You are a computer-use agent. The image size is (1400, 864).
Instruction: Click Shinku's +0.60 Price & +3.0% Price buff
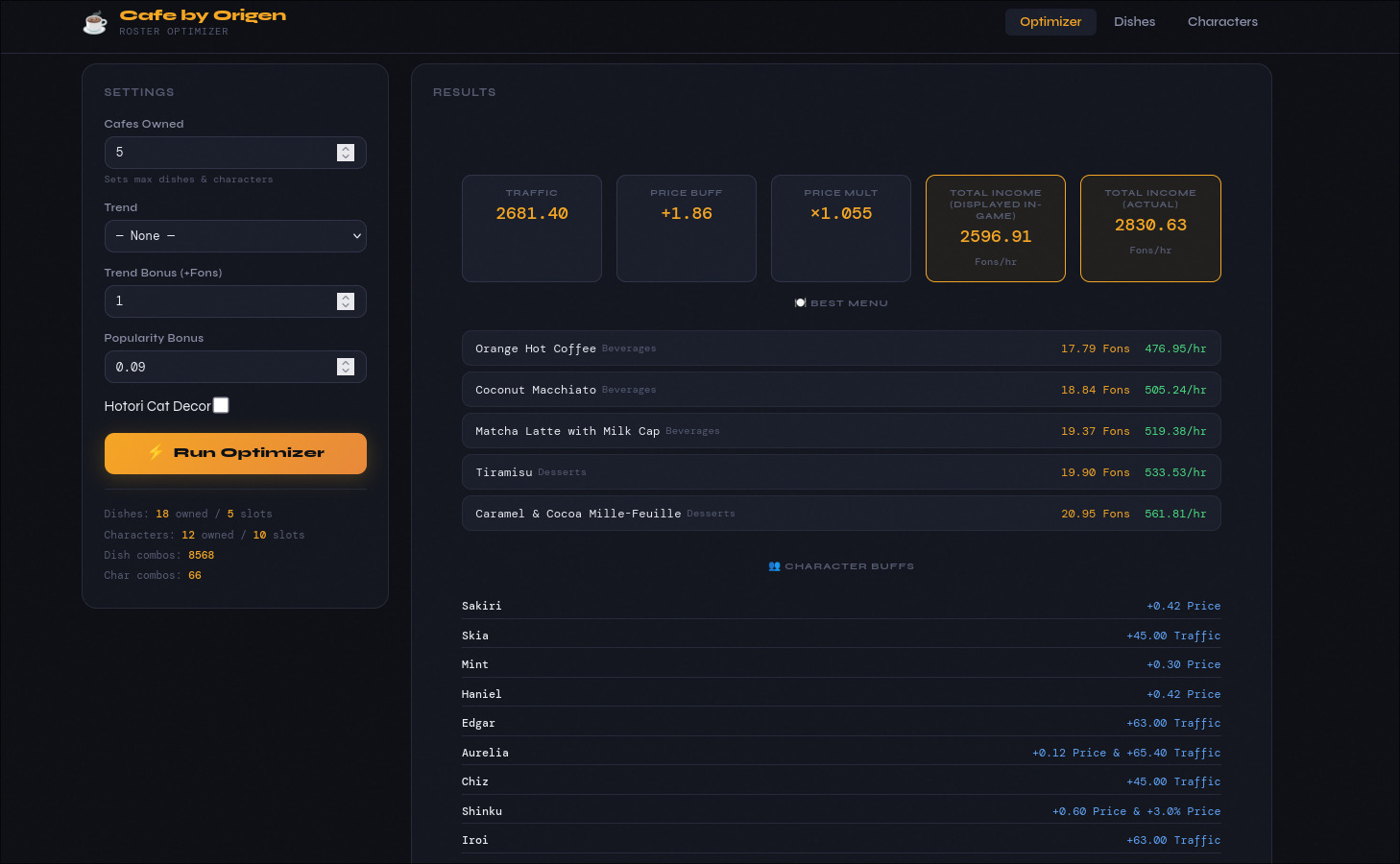pos(1137,811)
